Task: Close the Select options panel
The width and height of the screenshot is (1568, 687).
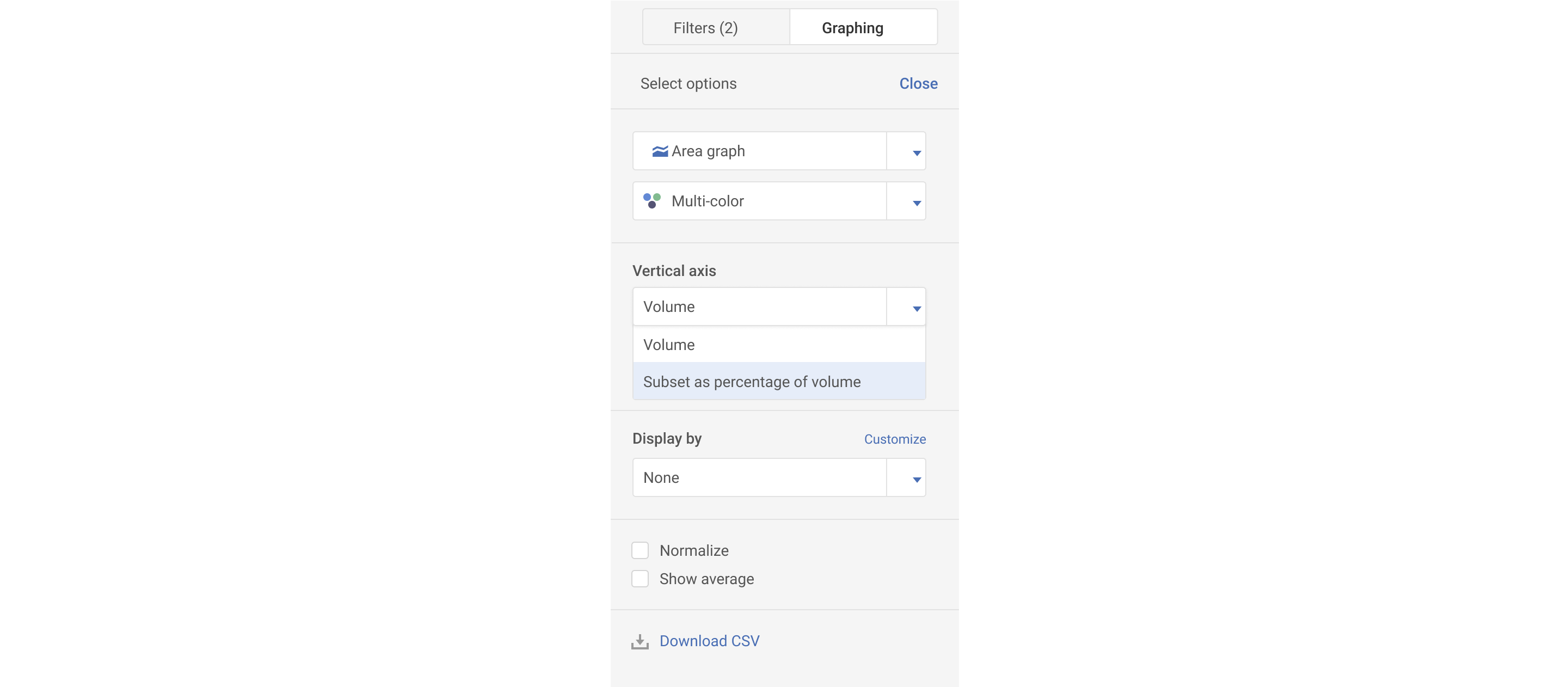Action: pyautogui.click(x=918, y=83)
